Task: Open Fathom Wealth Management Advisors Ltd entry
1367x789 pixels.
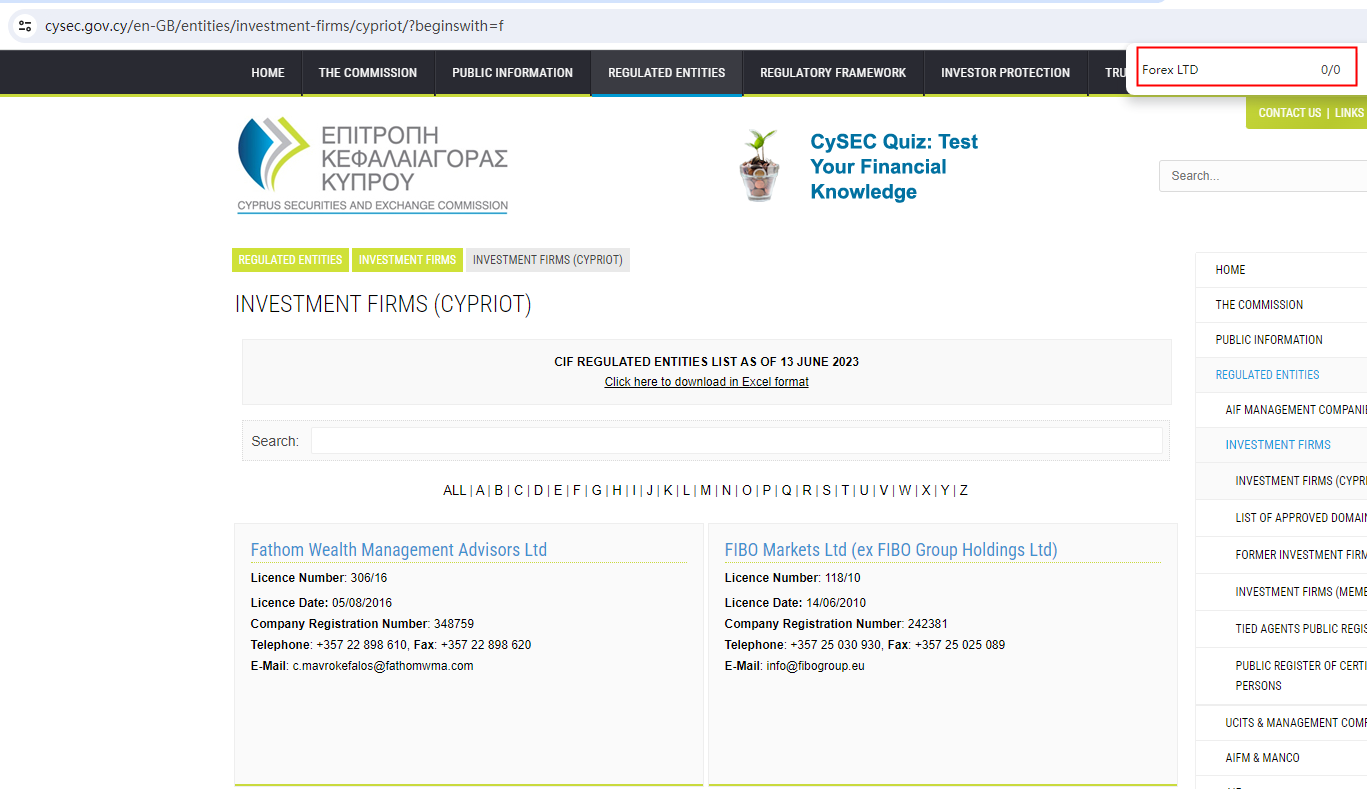Action: pos(398,550)
